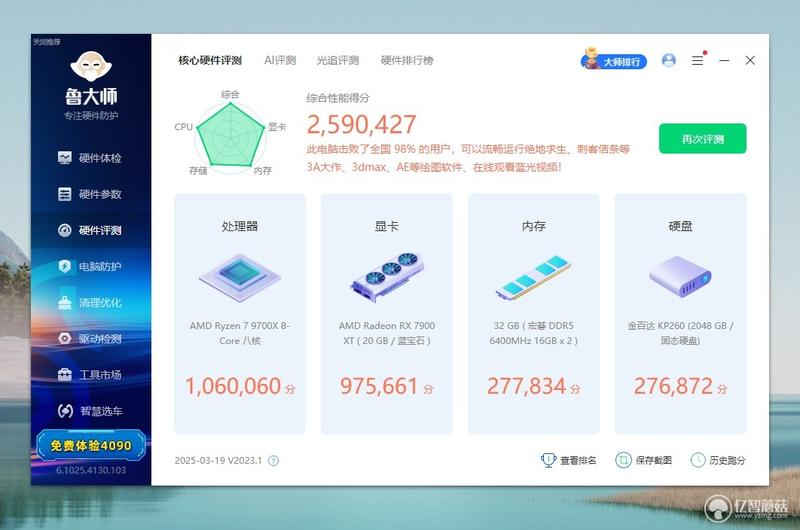Click version number 6.1025.4130.103

(x=91, y=470)
